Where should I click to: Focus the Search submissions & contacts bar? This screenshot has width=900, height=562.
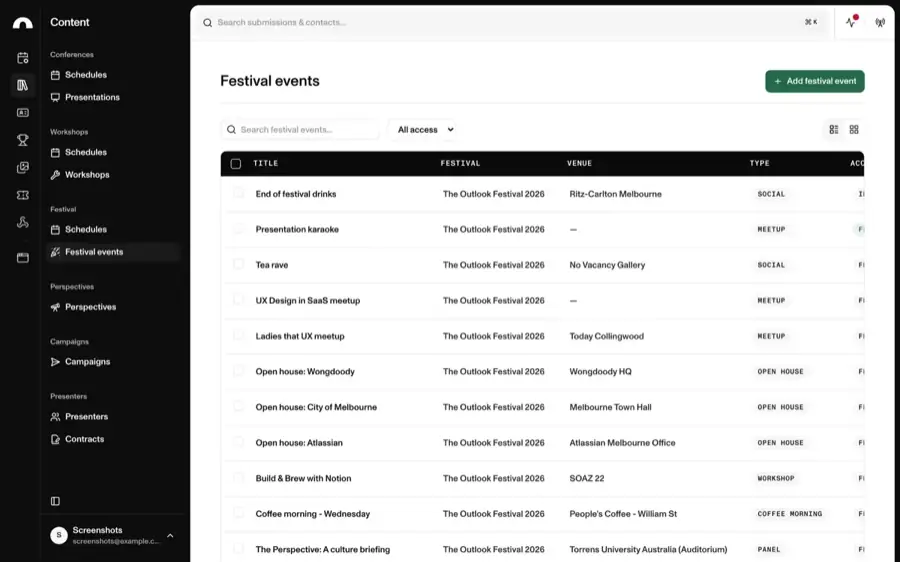point(512,22)
